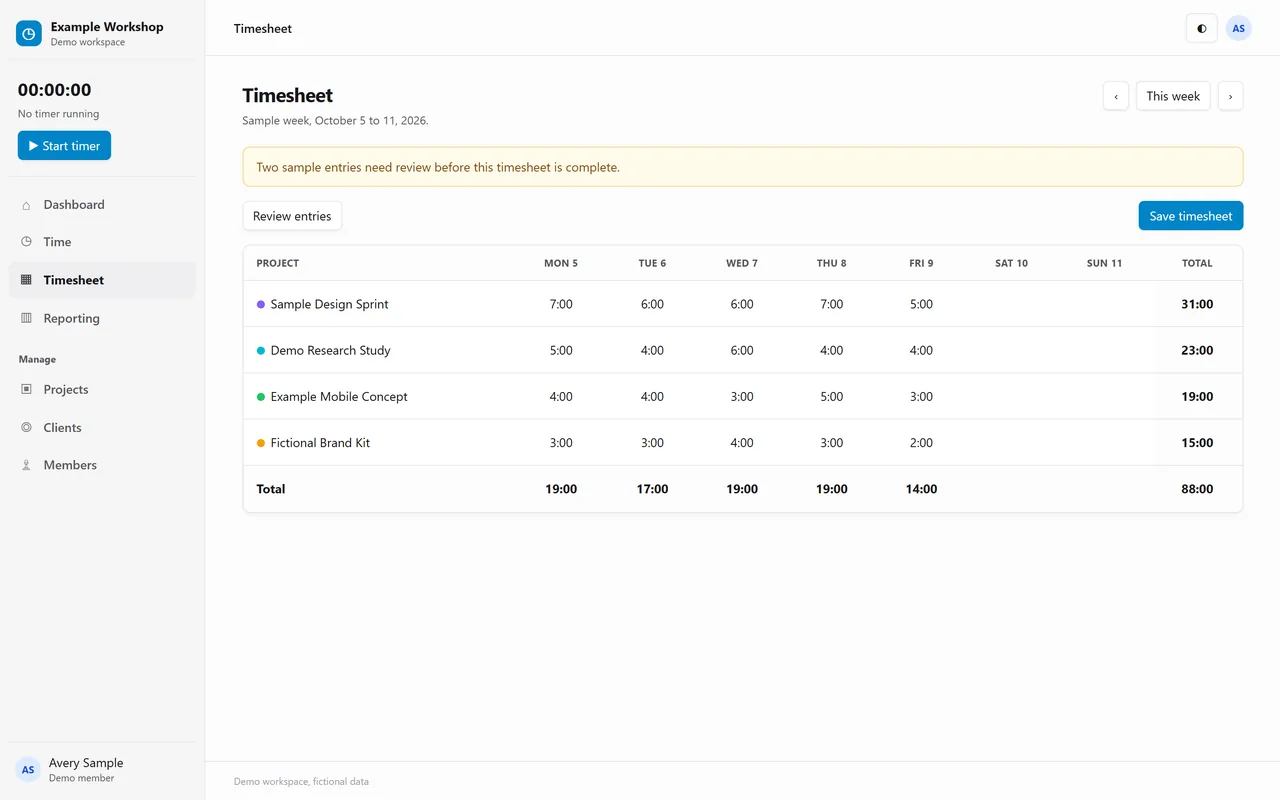The height and width of the screenshot is (800, 1280).
Task: Open the Reporting page
Action: (x=102, y=318)
